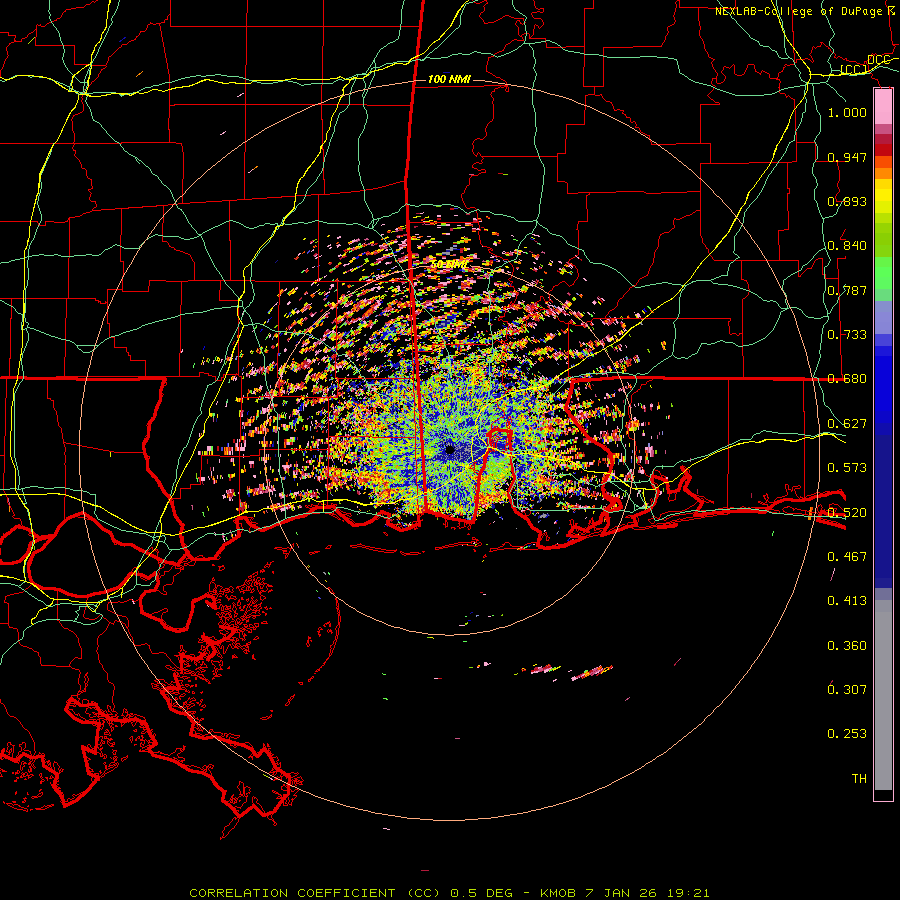Screen dimensions: 900x900
Task: Click the 0.573 legend value
Action: click(x=847, y=468)
